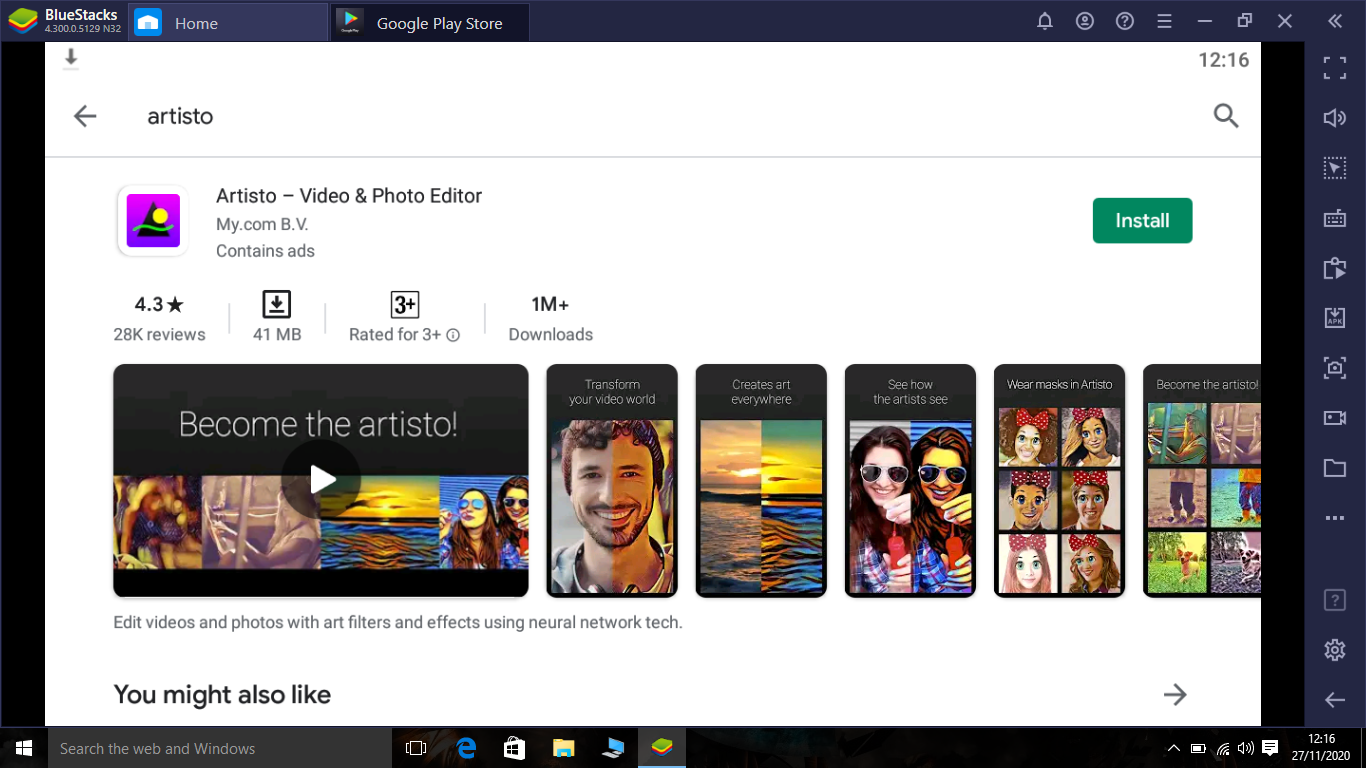Open the Play Store search magnifier
The image size is (1366, 768).
pyautogui.click(x=1226, y=116)
